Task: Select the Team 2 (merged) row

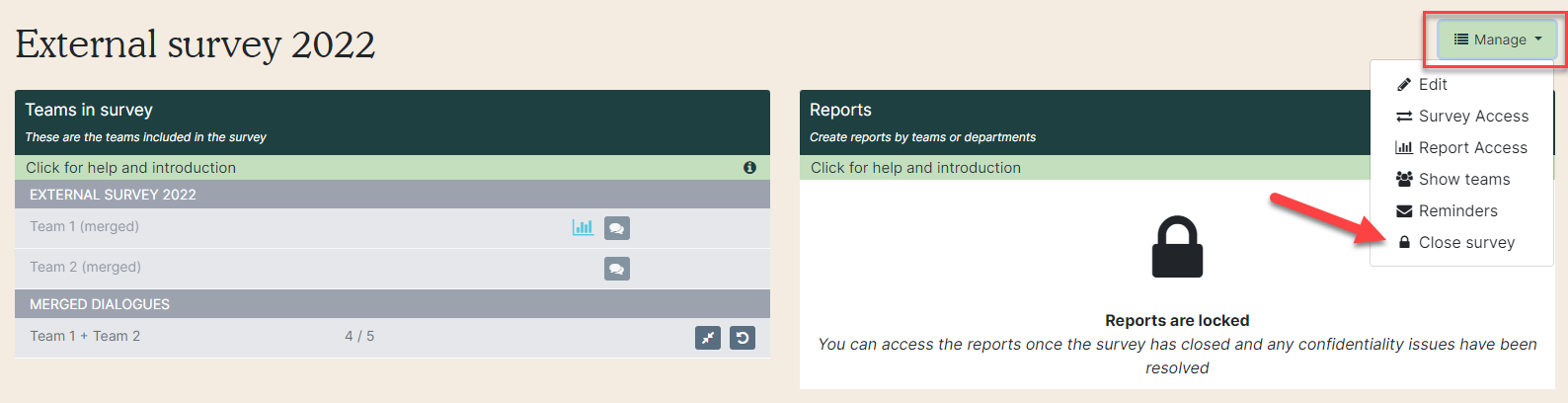Action: point(392,269)
